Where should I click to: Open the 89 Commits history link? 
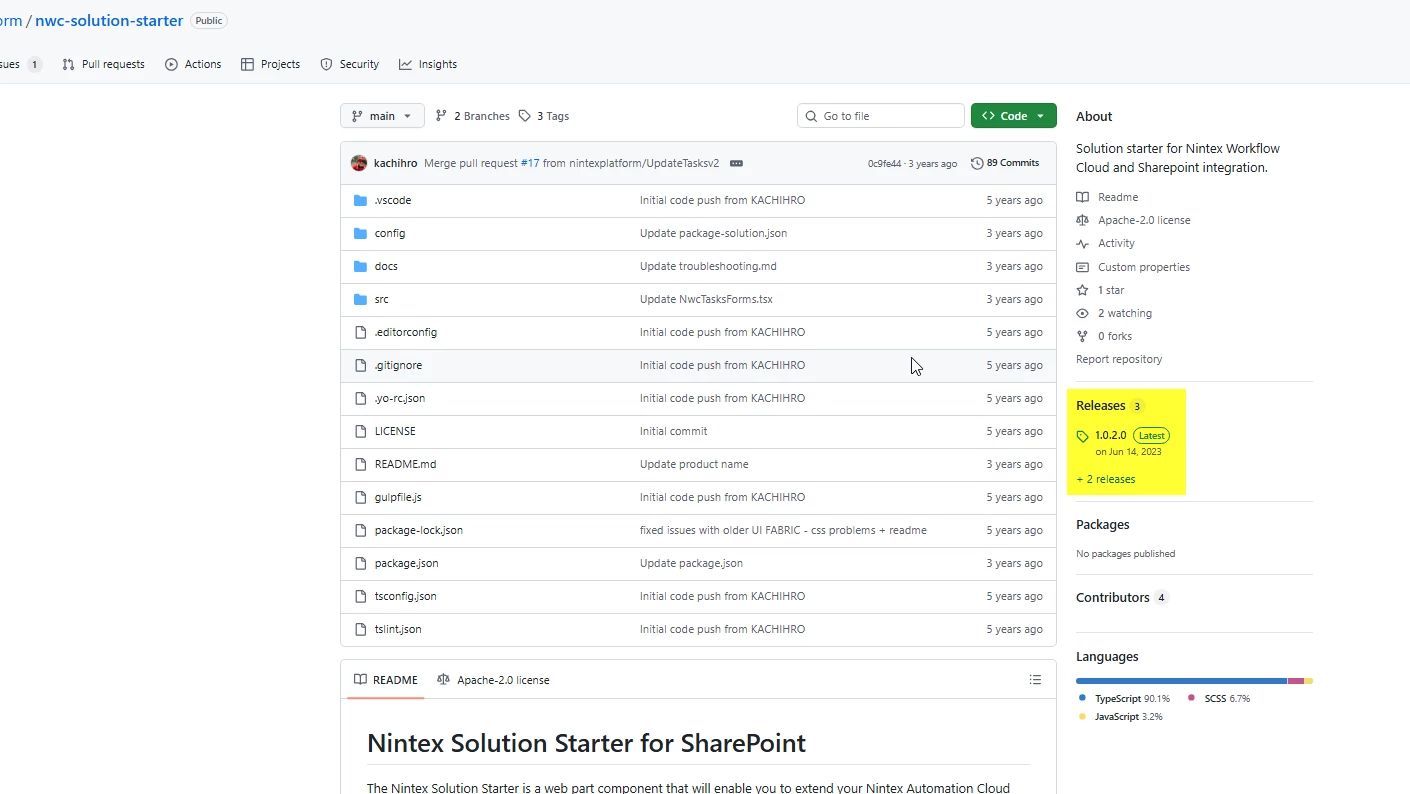(1005, 163)
